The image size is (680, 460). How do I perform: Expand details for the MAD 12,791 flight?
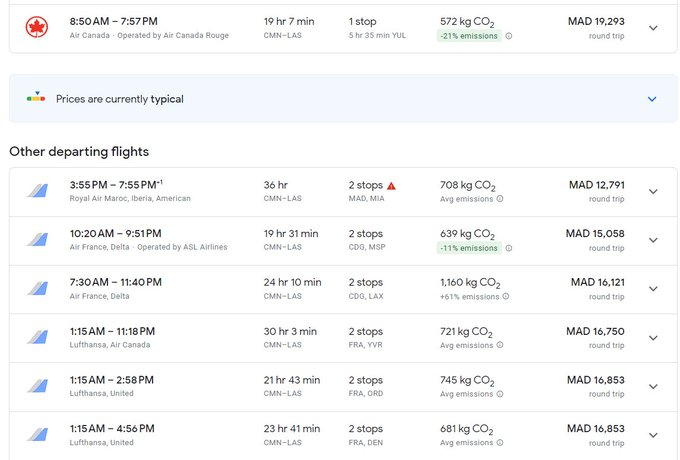point(653,191)
